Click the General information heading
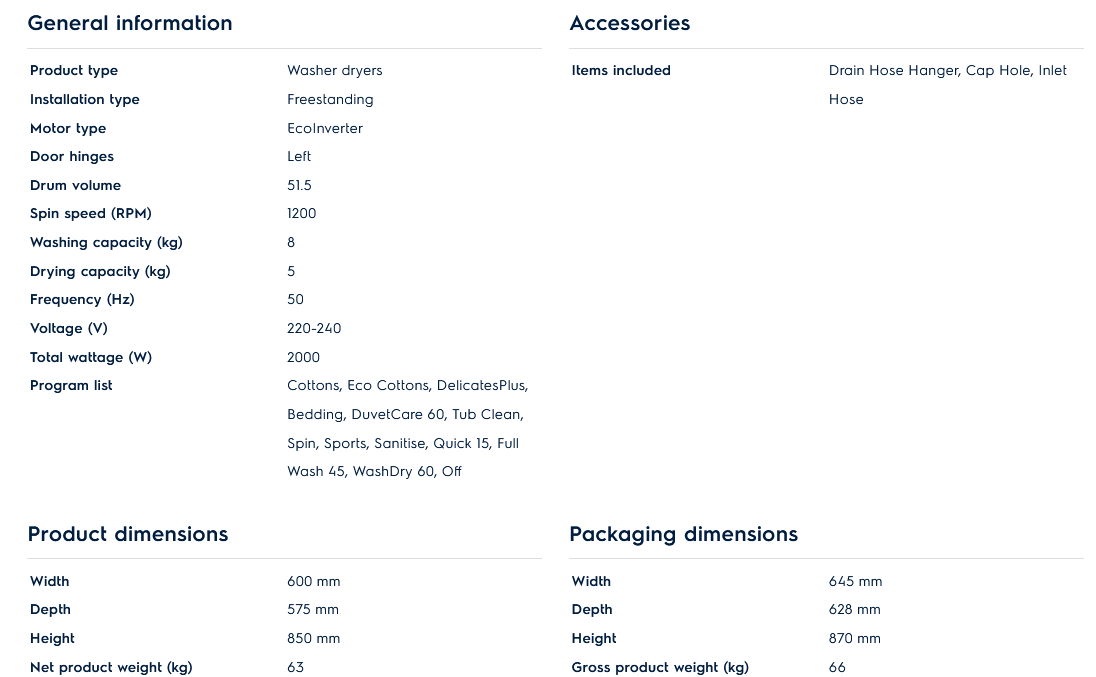Viewport: 1096px width, 677px height. pos(130,23)
